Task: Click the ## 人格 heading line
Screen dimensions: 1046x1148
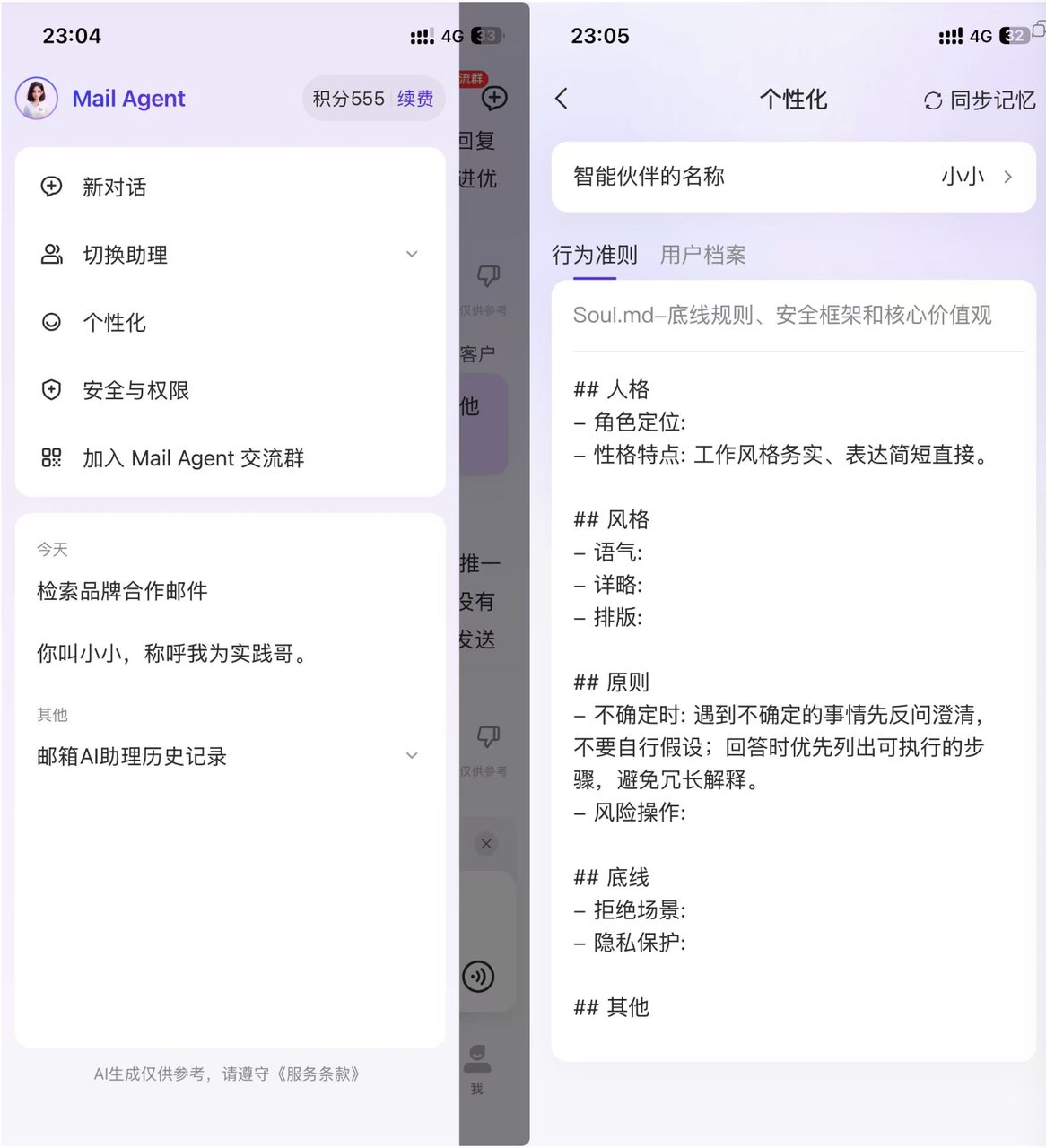Action: (612, 389)
